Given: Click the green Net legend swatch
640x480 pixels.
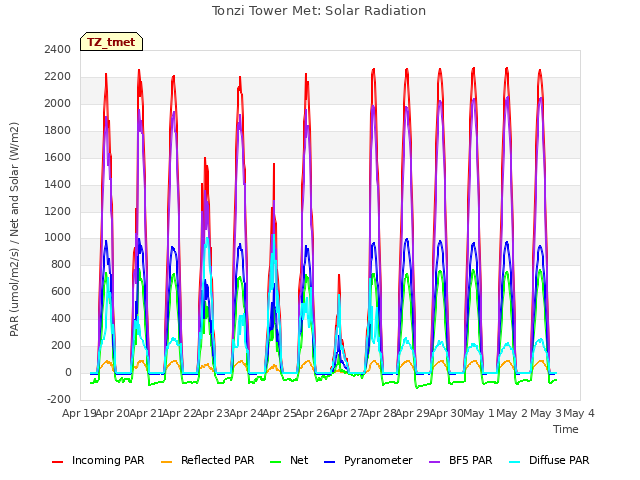Looking at the screenshot, I should (x=276, y=462).
